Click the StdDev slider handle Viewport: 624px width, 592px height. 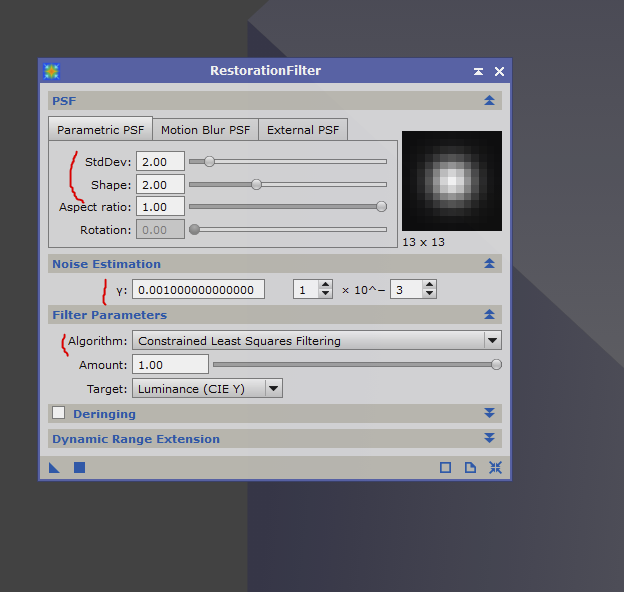coord(209,162)
